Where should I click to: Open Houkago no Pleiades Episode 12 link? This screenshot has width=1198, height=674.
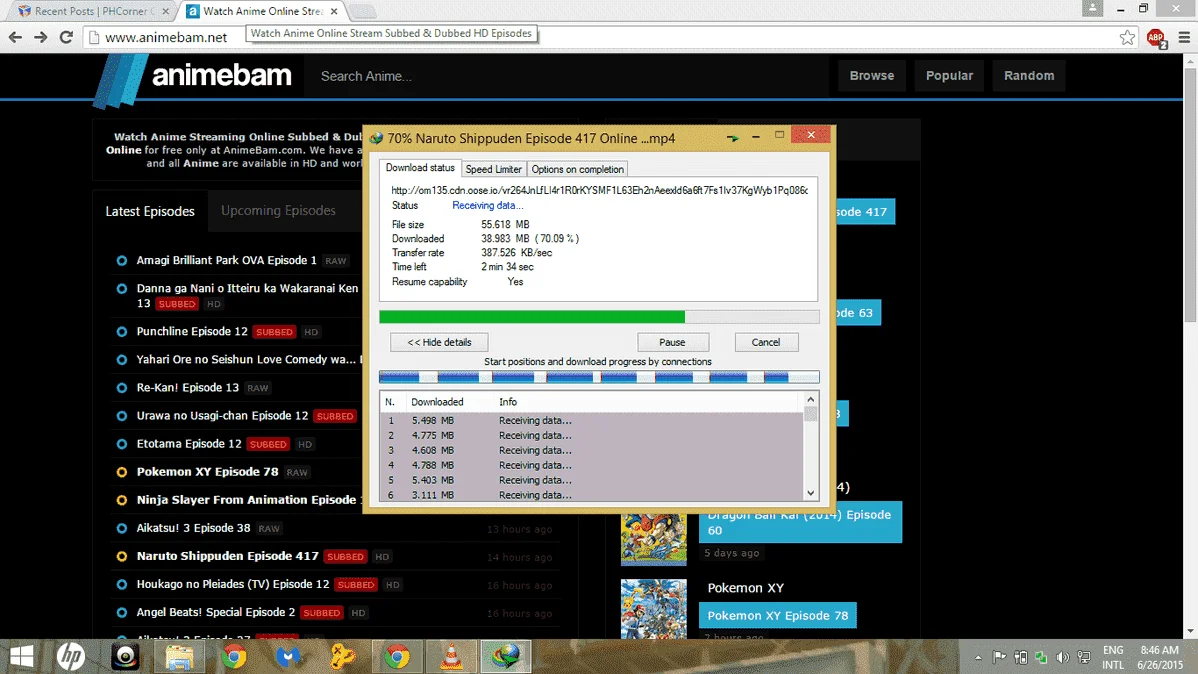(x=232, y=585)
